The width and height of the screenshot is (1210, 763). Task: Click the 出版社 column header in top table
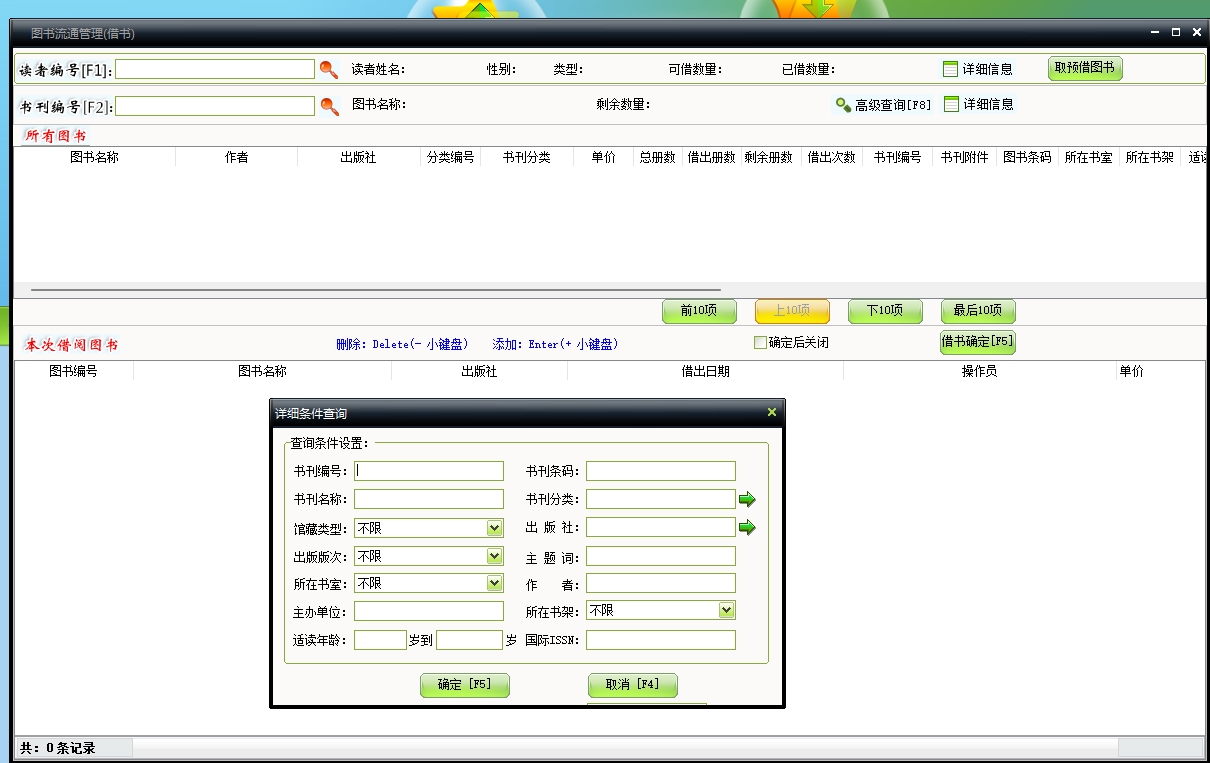pyautogui.click(x=358, y=157)
